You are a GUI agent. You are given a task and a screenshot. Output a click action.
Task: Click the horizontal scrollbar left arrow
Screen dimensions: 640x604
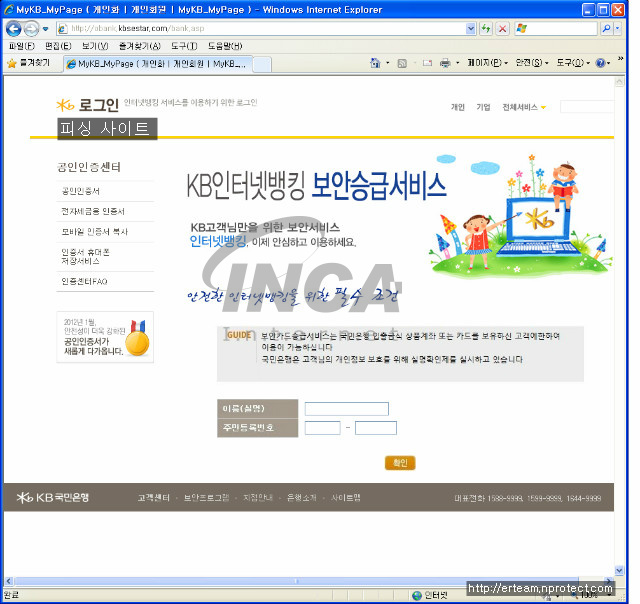point(9,581)
